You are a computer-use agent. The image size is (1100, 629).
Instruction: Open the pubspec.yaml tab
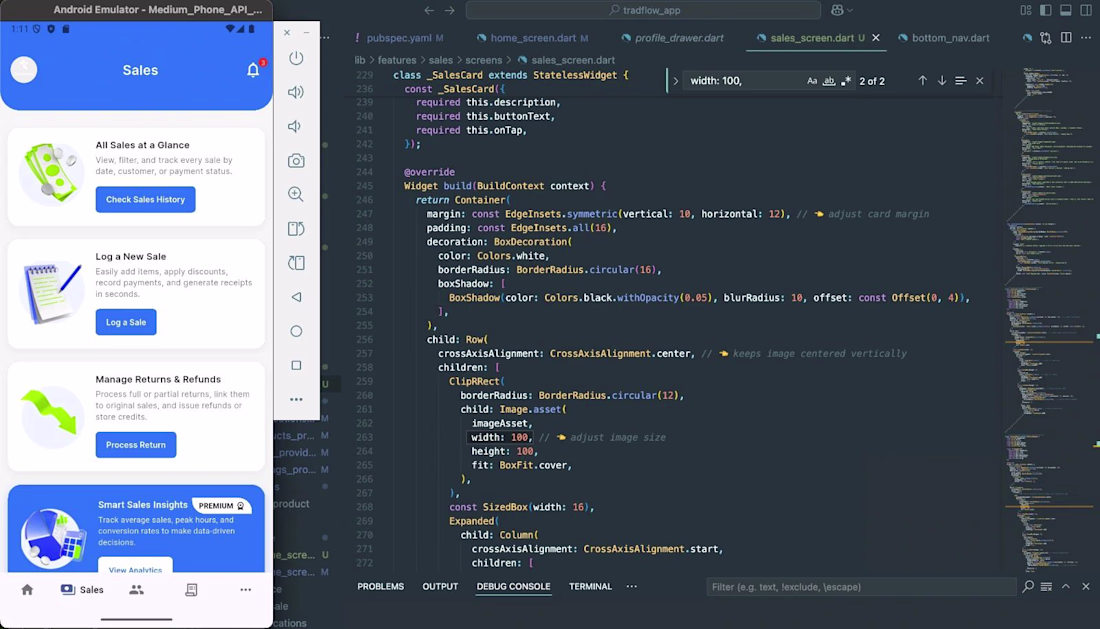point(398,38)
